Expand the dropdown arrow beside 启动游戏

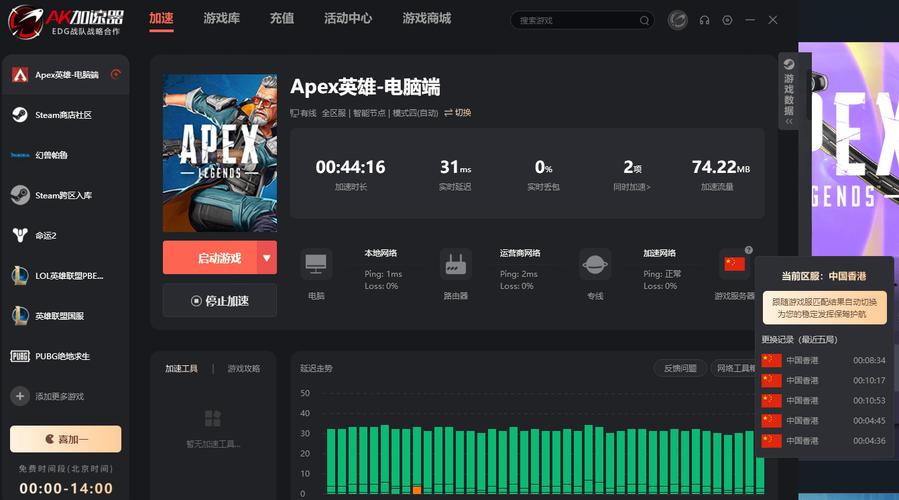(267, 258)
